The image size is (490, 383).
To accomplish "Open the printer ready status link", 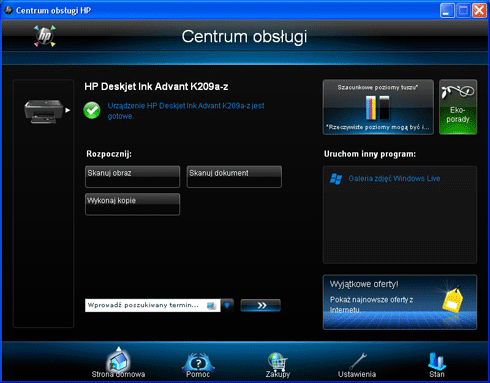I will pos(186,111).
